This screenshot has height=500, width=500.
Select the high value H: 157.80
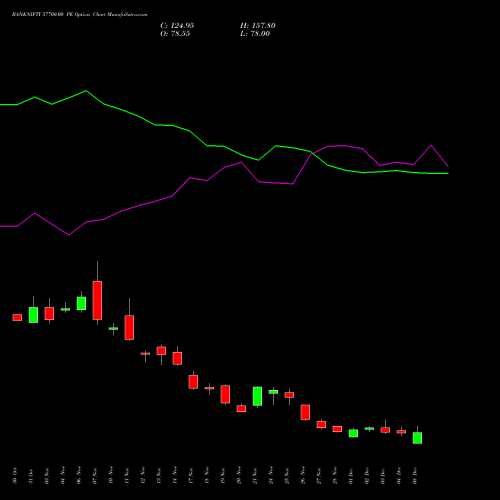click(x=258, y=26)
